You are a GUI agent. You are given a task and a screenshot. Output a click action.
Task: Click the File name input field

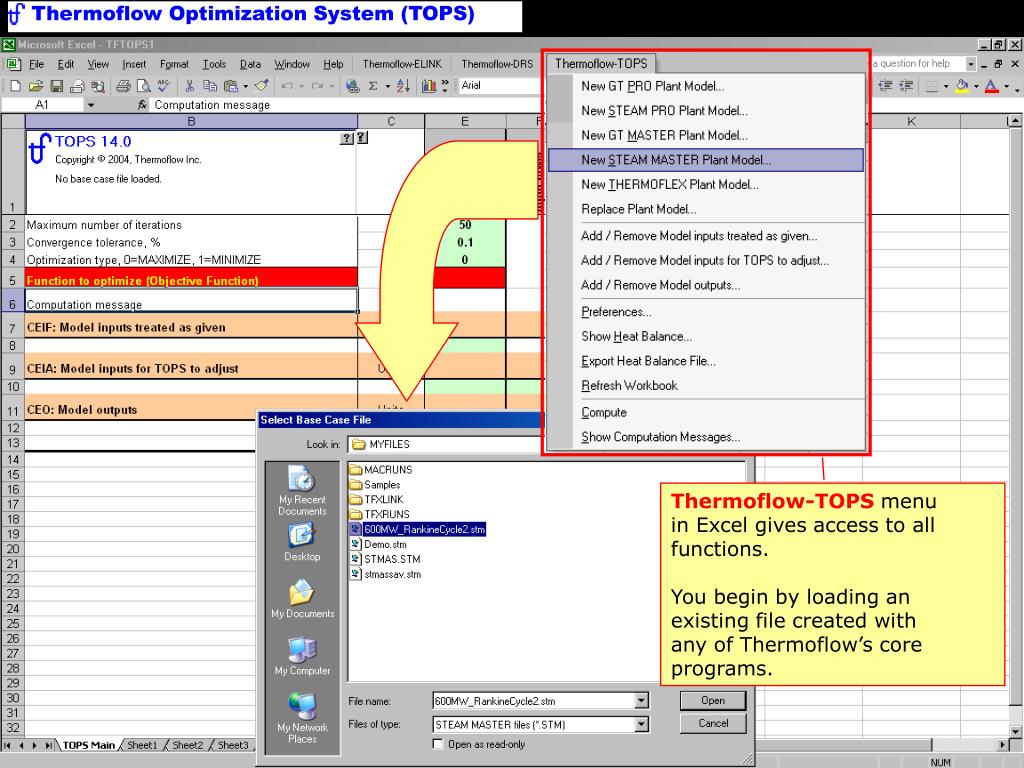pos(534,701)
